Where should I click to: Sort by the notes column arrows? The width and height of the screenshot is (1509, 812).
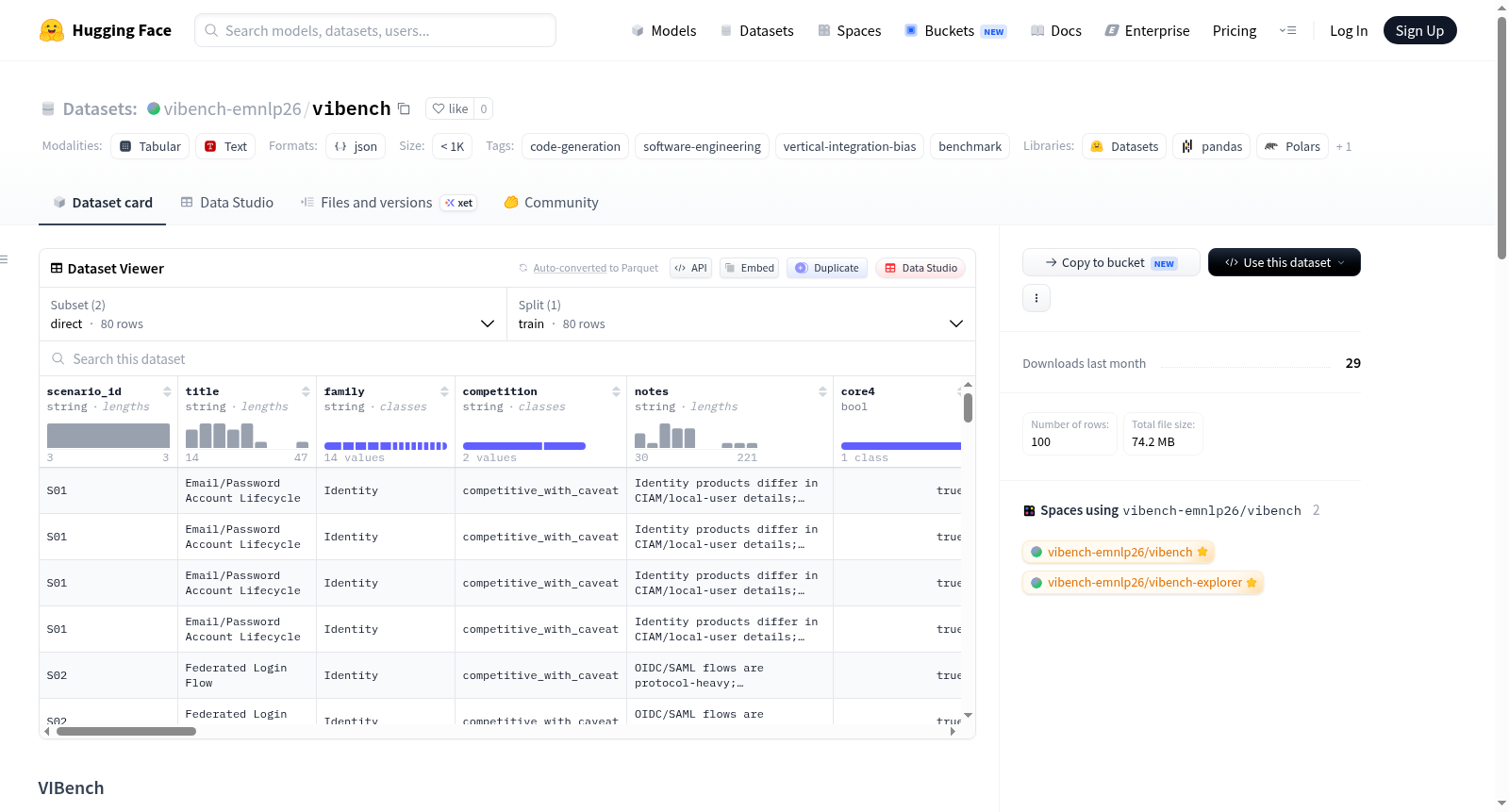click(x=822, y=391)
